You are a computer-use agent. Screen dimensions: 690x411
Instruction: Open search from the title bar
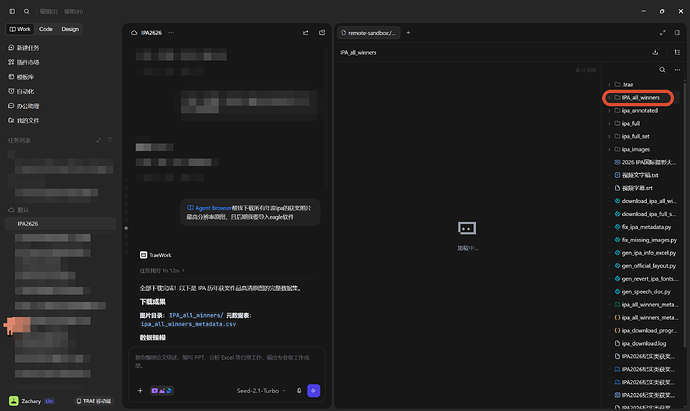coord(26,11)
